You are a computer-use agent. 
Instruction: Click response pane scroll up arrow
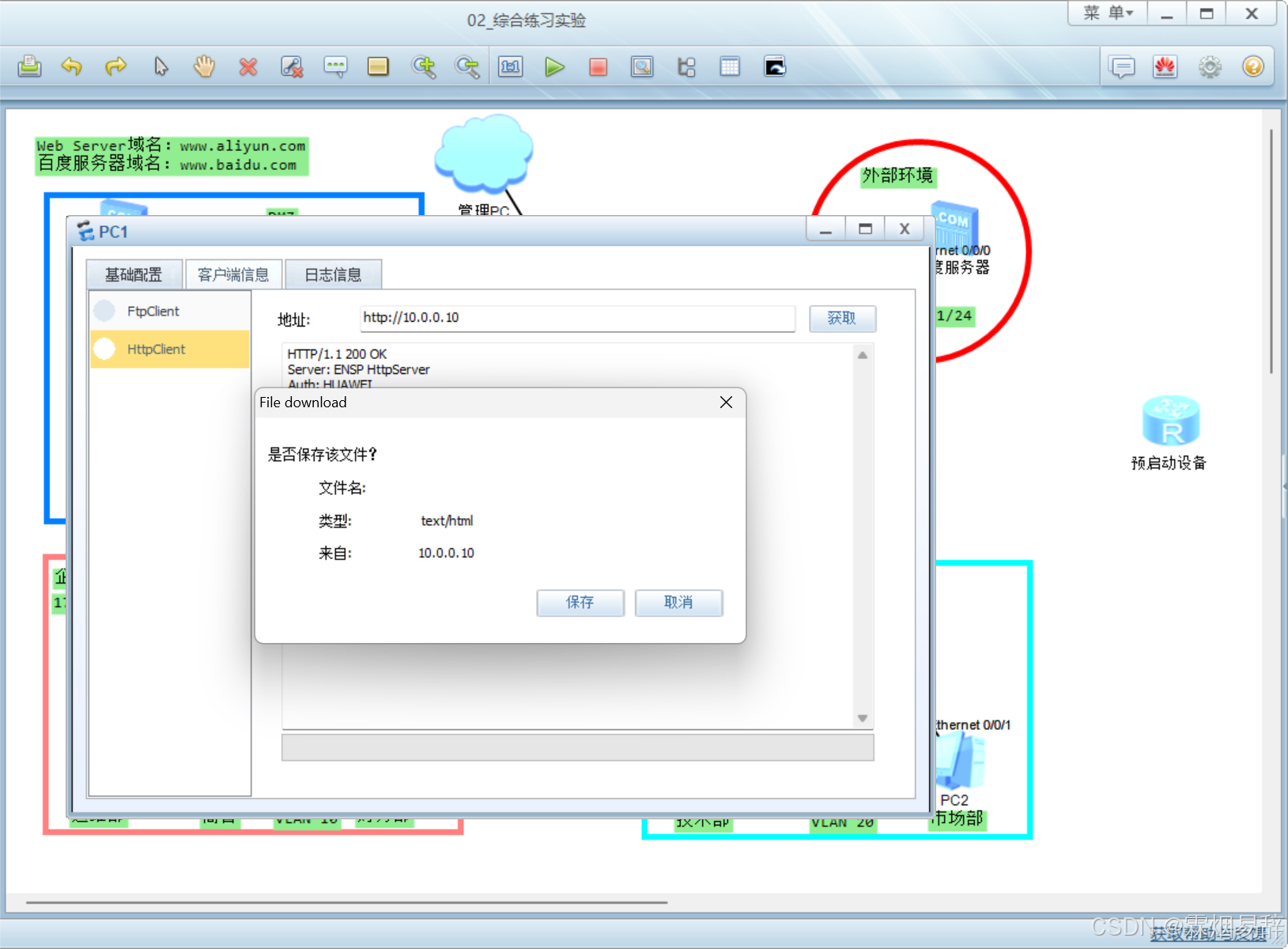pyautogui.click(x=863, y=355)
